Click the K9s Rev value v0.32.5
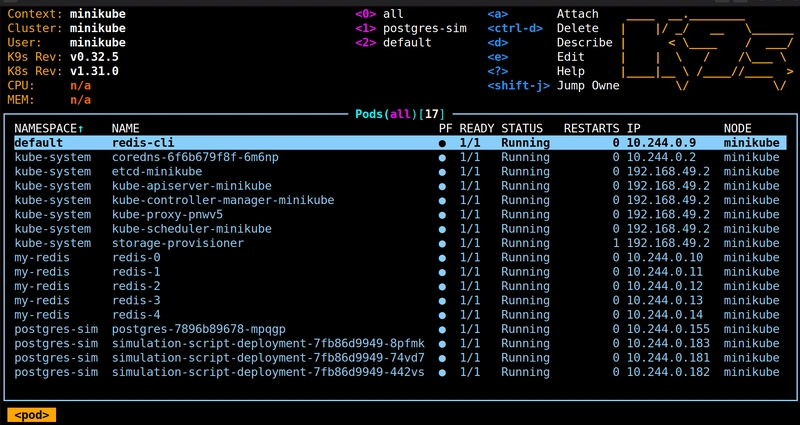The height and width of the screenshot is (425, 800). 94,57
